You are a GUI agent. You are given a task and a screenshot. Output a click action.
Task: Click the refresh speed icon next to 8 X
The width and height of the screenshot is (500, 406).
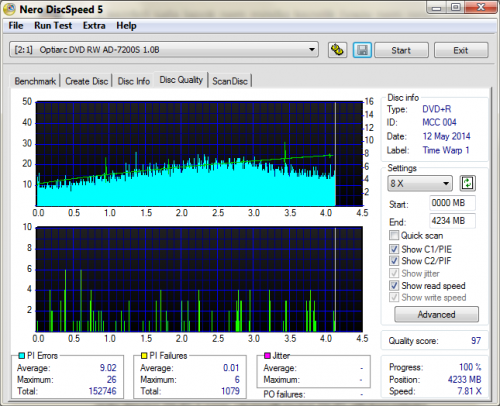point(467,183)
